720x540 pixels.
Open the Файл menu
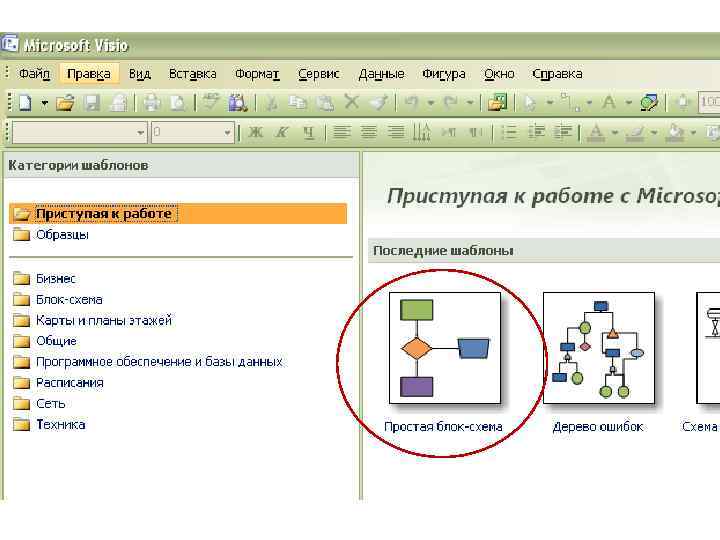point(34,74)
